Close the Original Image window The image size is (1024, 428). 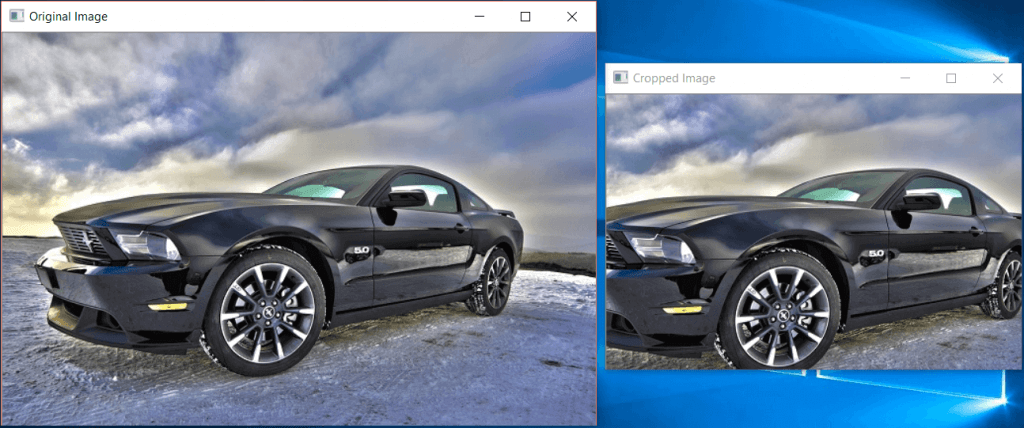(x=572, y=17)
